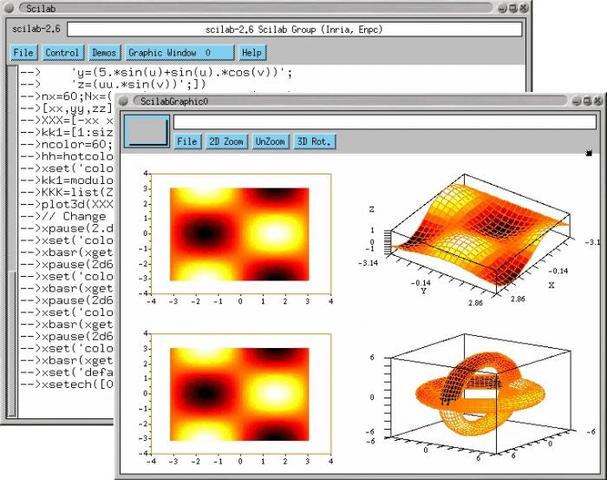Screen dimensions: 607x480
Task: Click the 3D surface plot at top right
Action: (x=480, y=236)
